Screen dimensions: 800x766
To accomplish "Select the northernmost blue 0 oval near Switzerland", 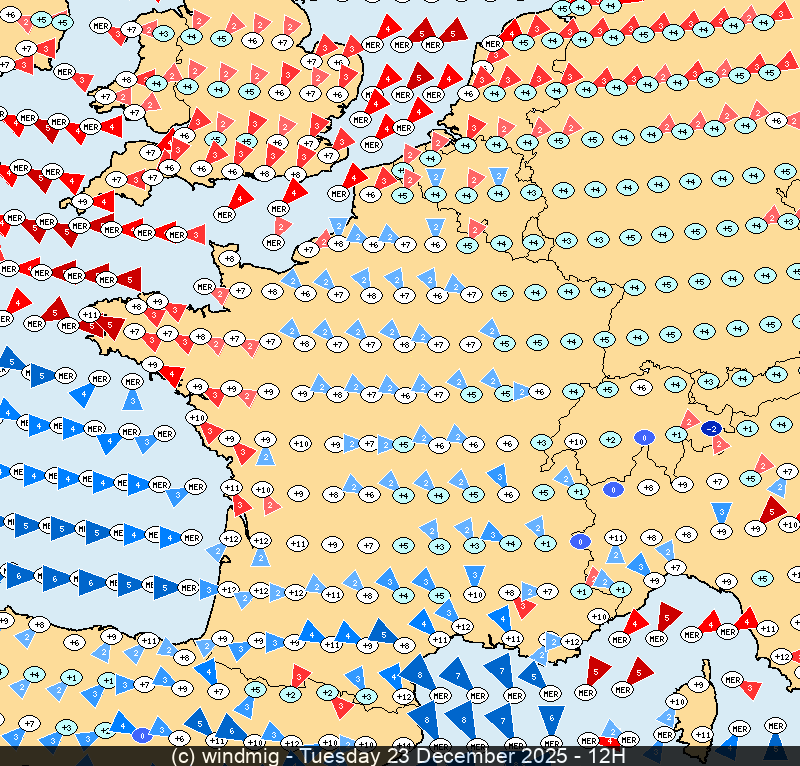I will click(x=644, y=437).
